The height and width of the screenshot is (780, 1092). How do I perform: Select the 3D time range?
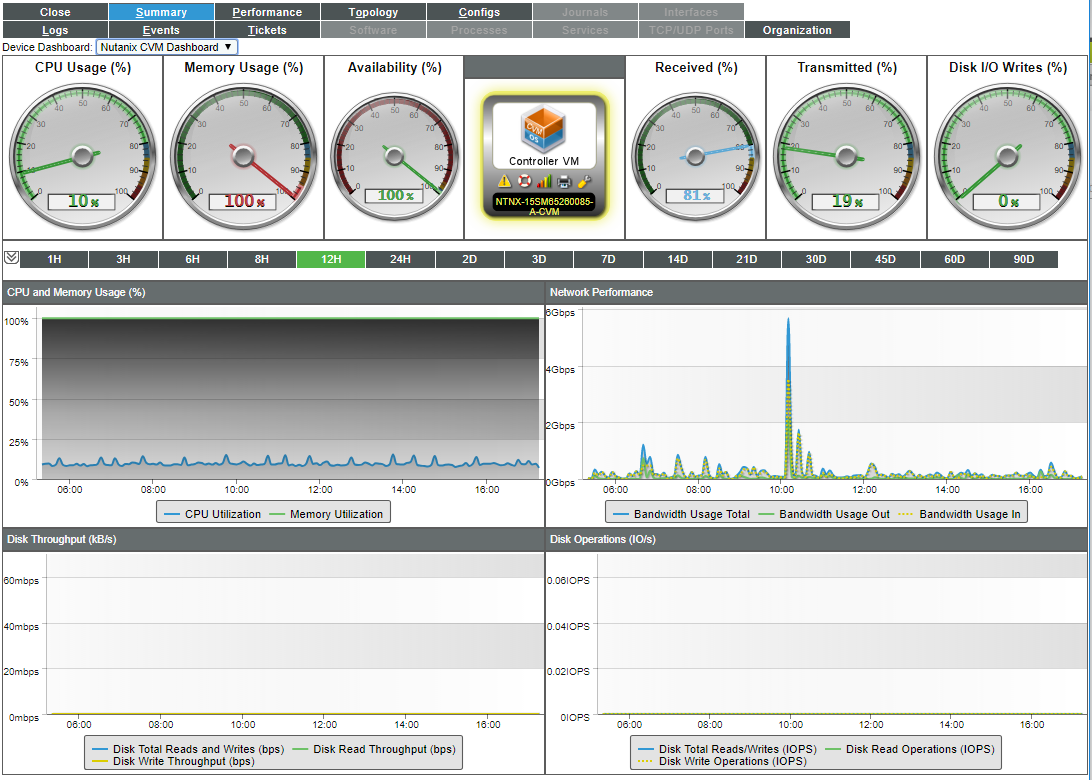click(539, 259)
